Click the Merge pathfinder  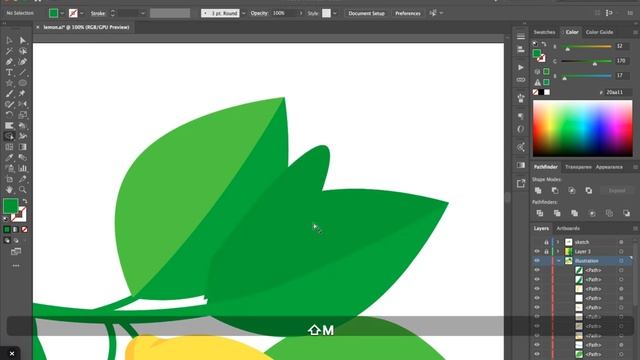click(x=574, y=213)
